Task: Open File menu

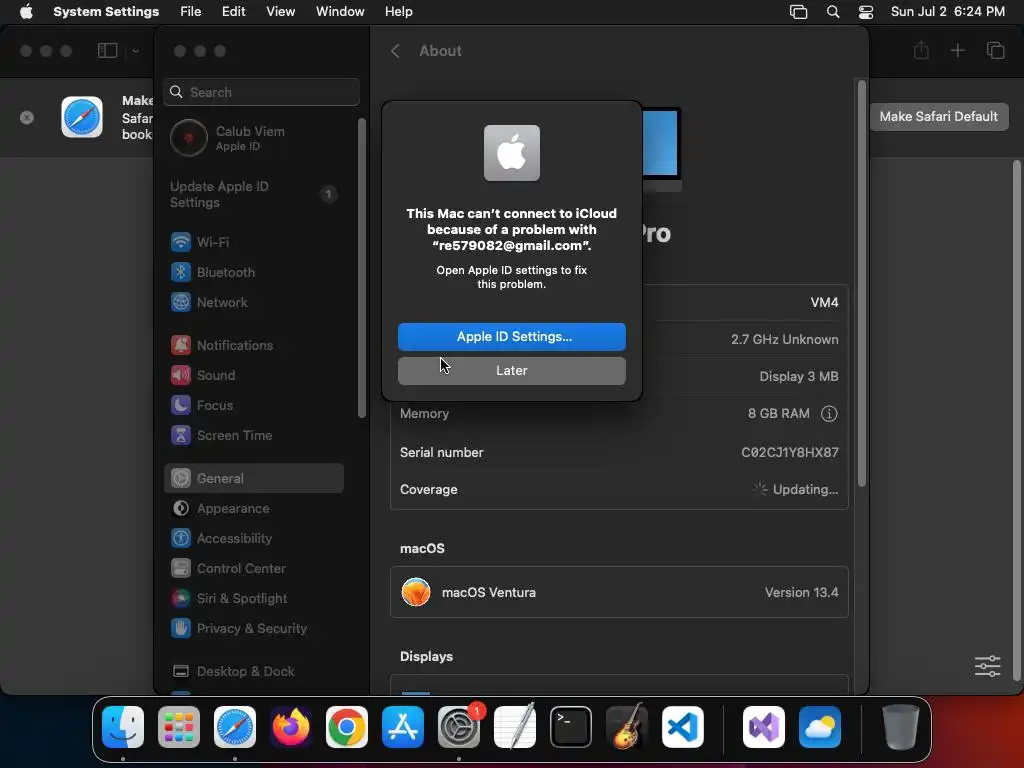Action: 191,12
